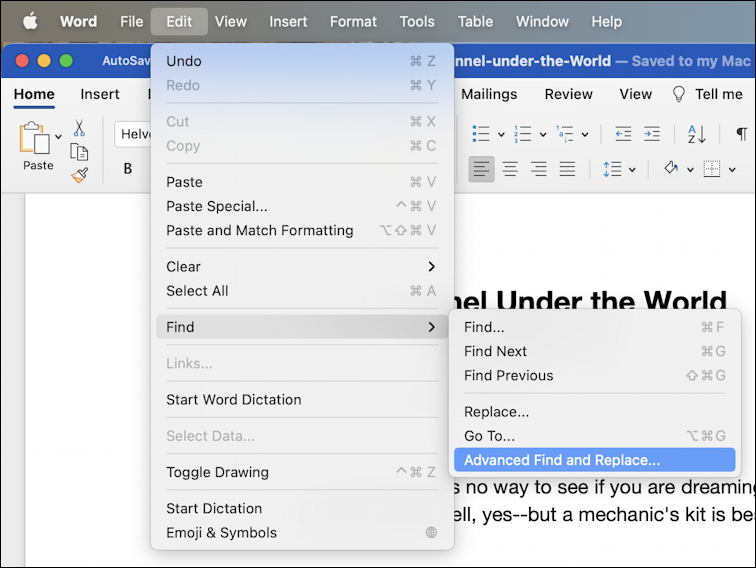Image resolution: width=756 pixels, height=568 pixels.
Task: Decrease indent using the outdent icon
Action: 623,134
